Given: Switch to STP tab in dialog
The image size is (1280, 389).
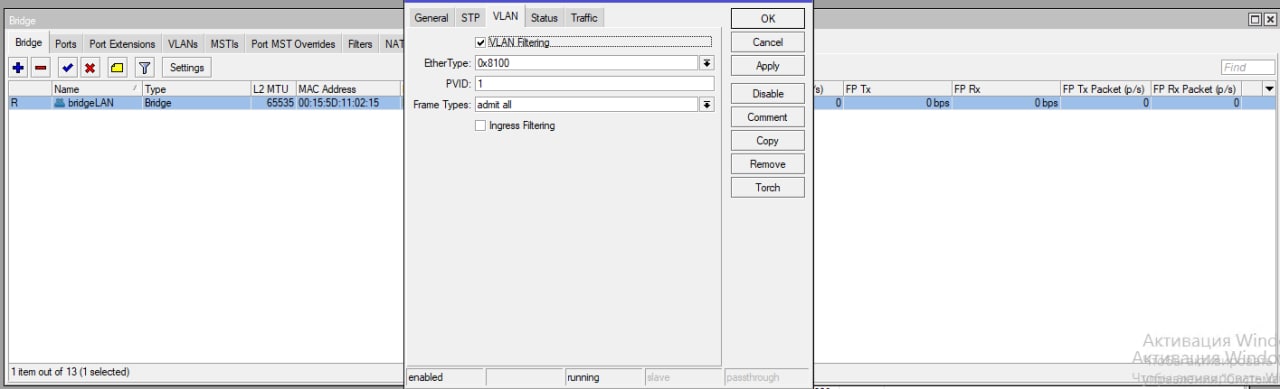Looking at the screenshot, I should click(470, 18).
